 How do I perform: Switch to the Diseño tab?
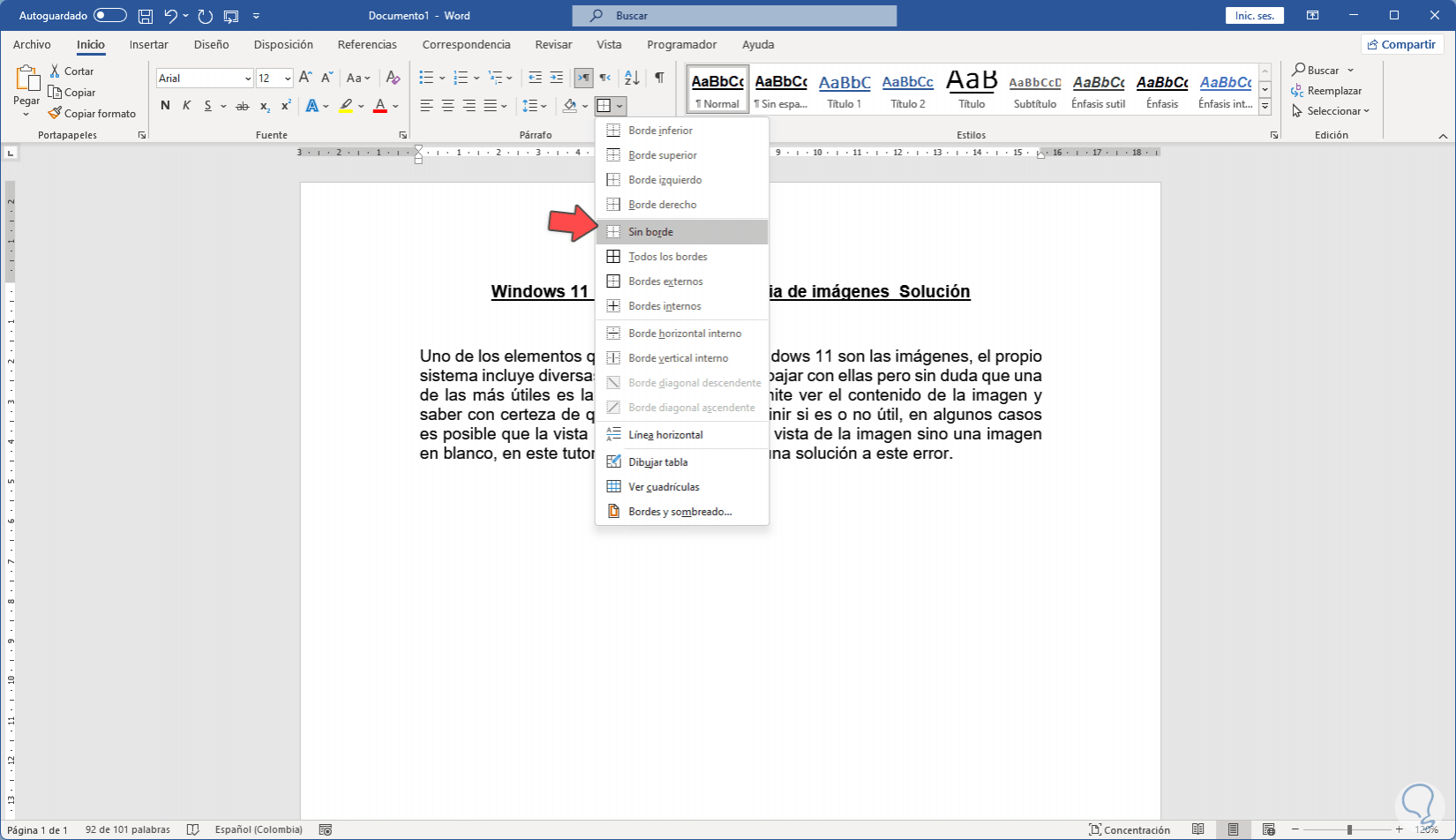(x=211, y=44)
